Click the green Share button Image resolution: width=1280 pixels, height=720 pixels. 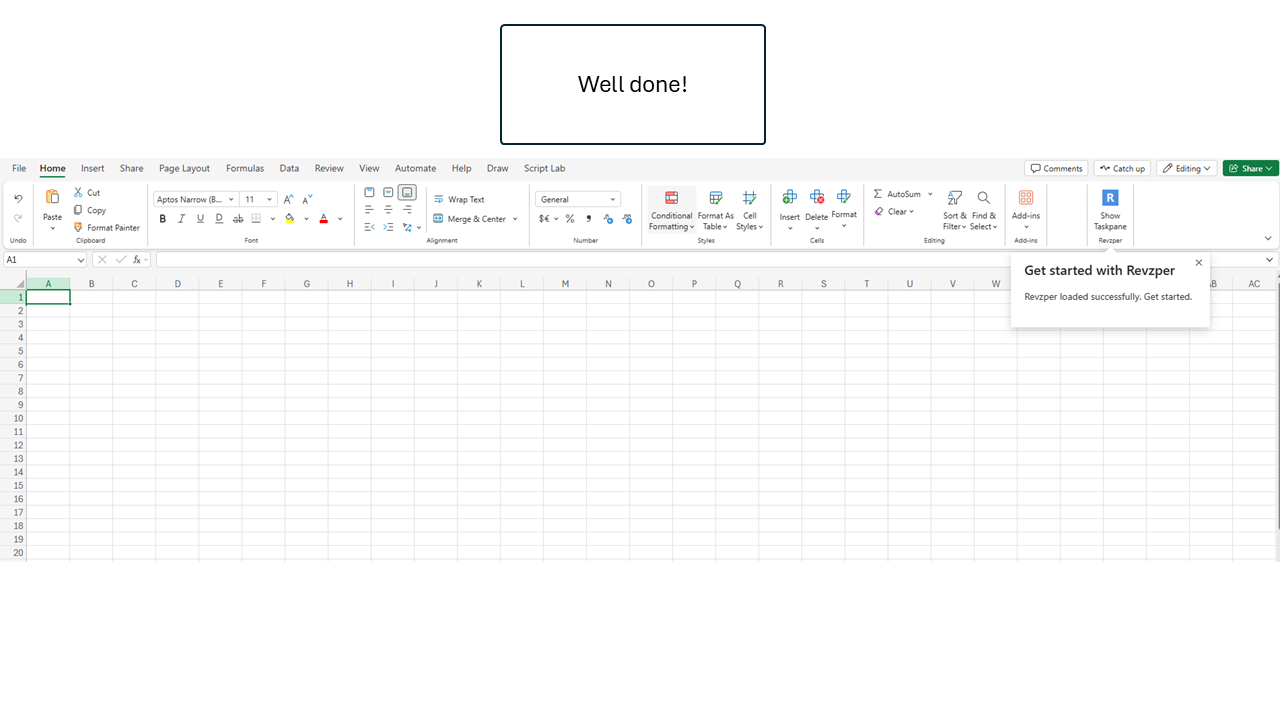[x=1250, y=168]
